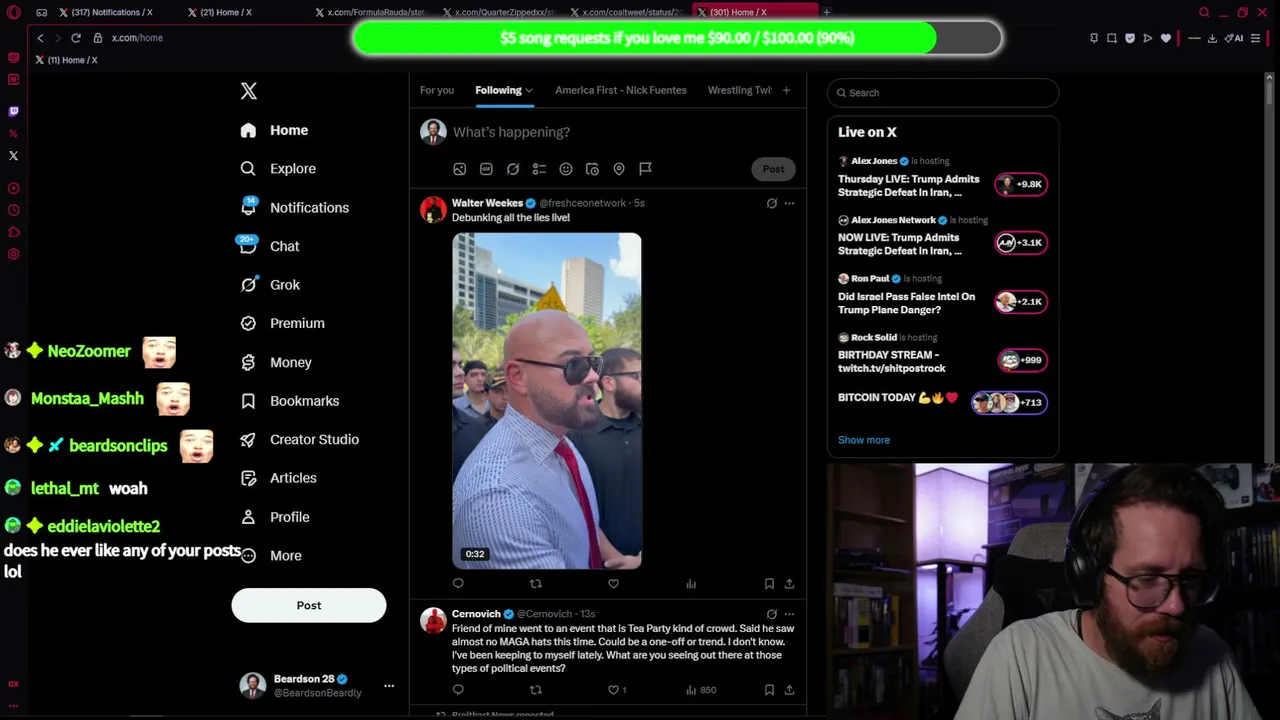This screenshot has height=720, width=1280.
Task: Bookmark Cernovich's post
Action: [769, 690]
